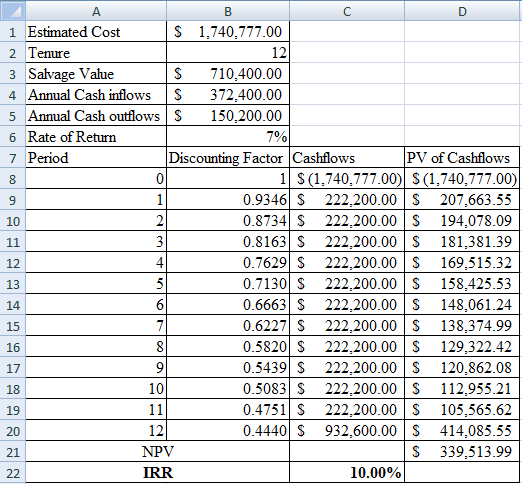The image size is (522, 484).
Task: Select discounting factor 0.6227
Action: tap(228, 326)
